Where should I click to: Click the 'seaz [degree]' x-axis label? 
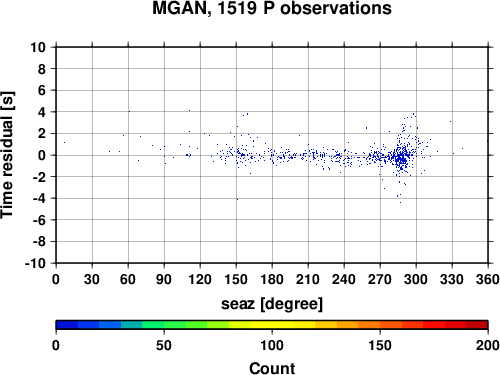[x=272, y=304]
